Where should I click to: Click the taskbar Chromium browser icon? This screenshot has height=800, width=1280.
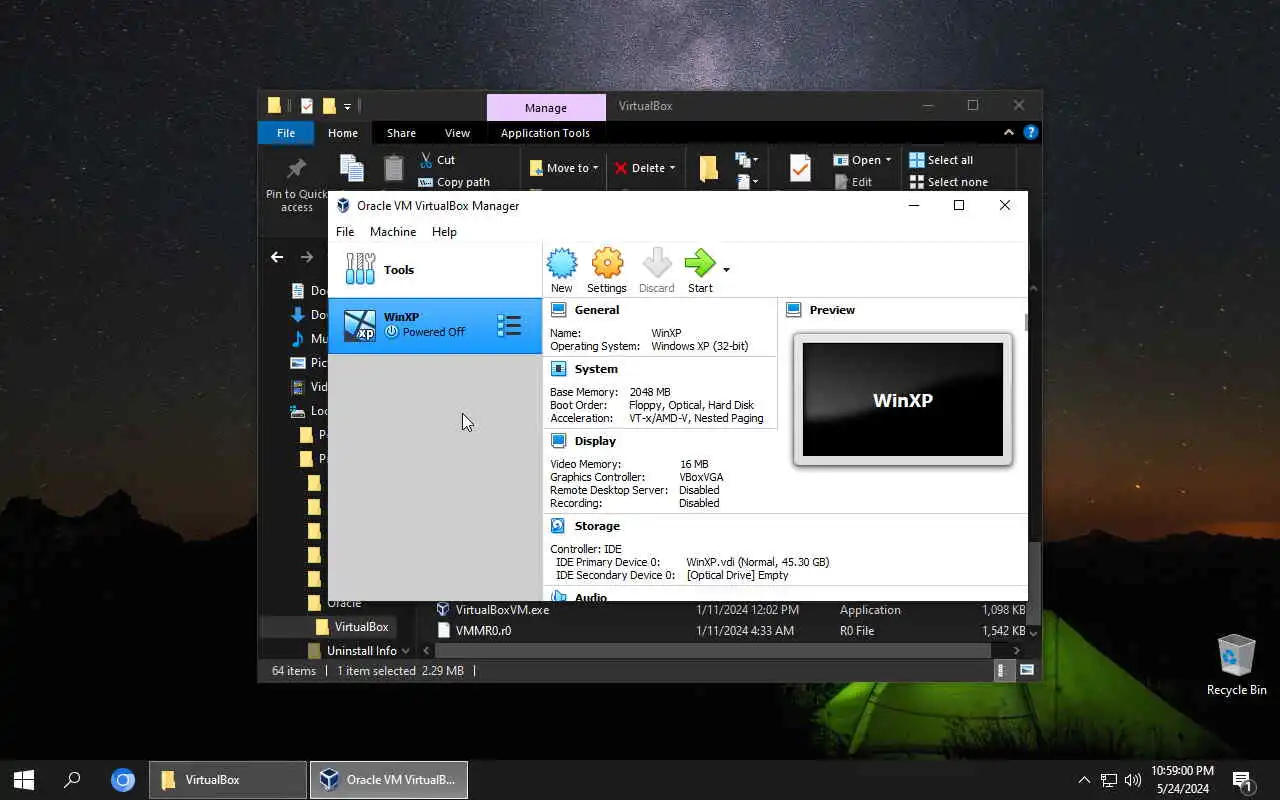[123, 780]
